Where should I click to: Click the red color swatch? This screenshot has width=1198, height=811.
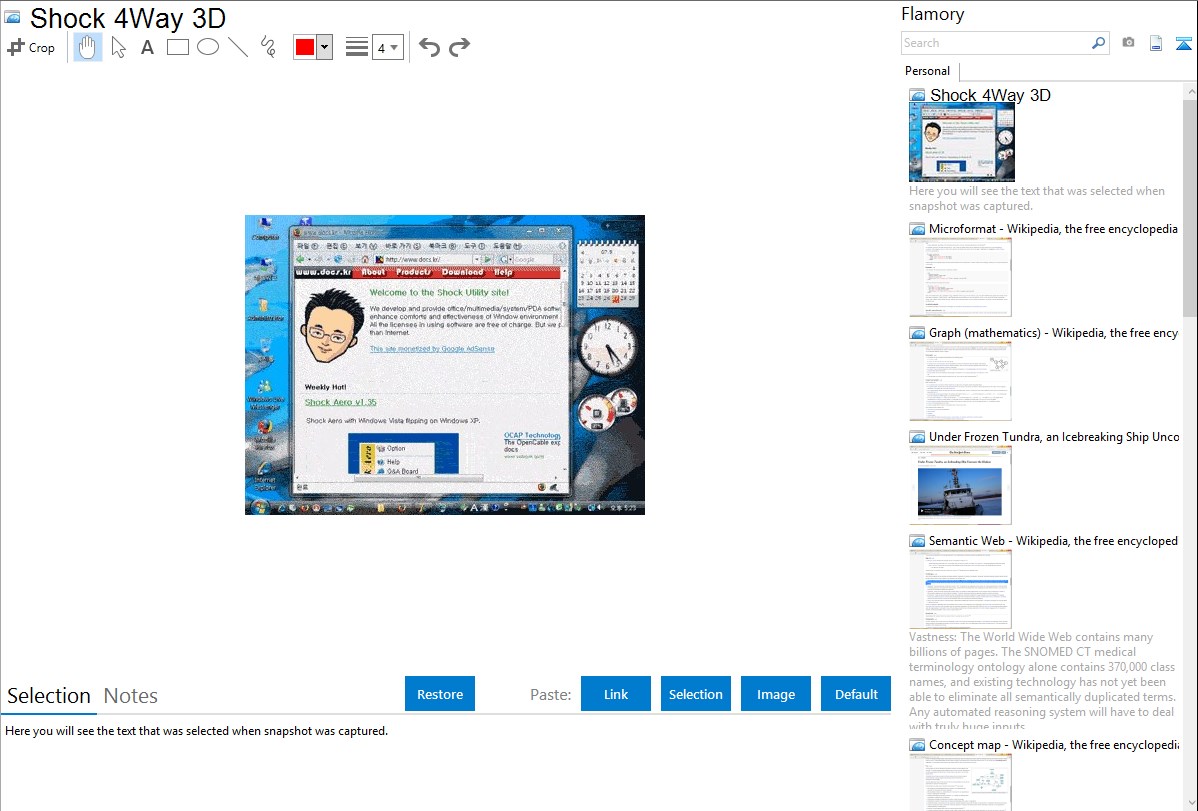305,47
